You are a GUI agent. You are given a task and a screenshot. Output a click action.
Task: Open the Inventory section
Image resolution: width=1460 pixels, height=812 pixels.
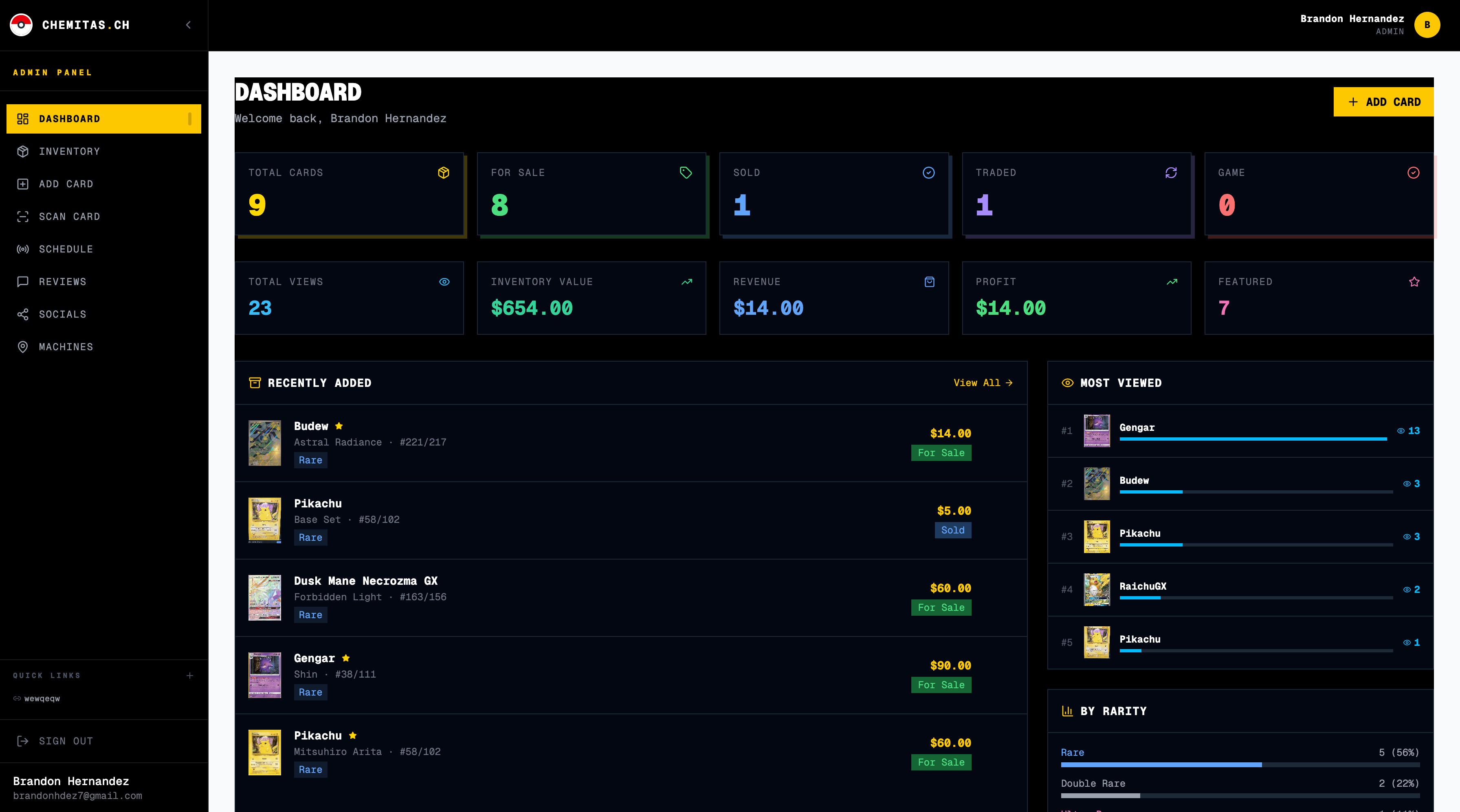(104, 151)
